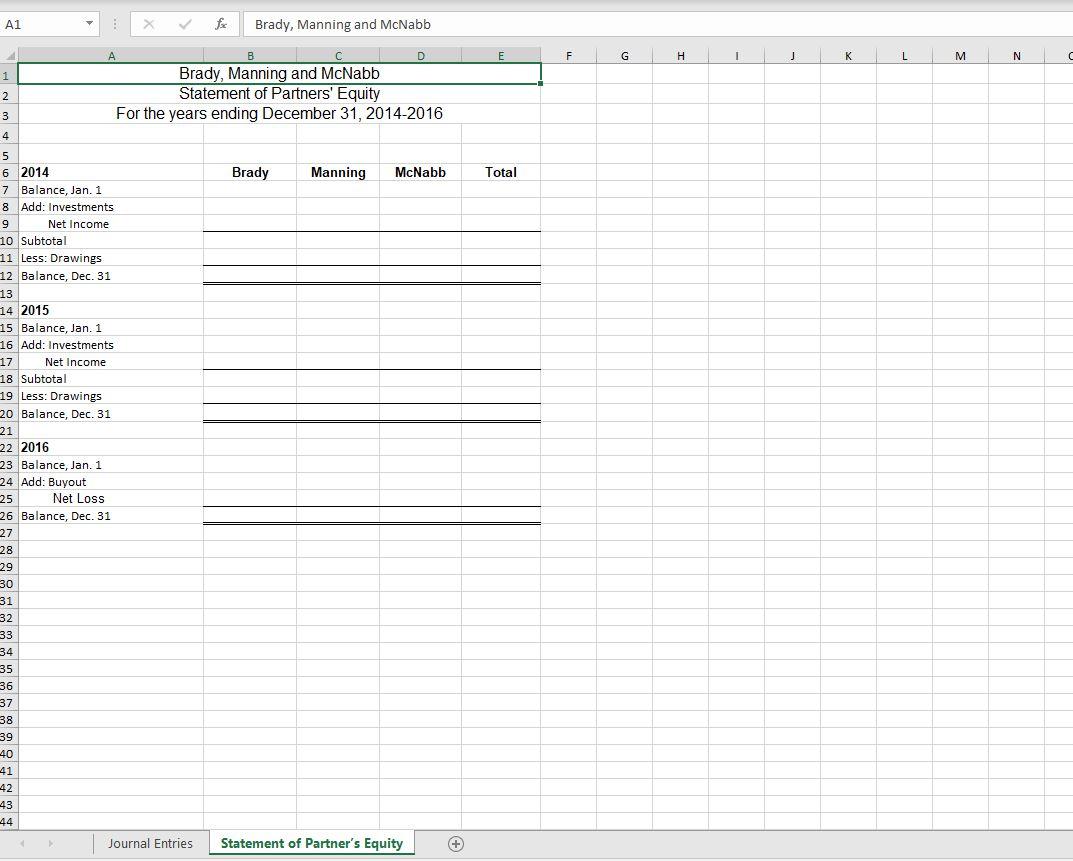1073x861 pixels.
Task: Select column F header
Action: 569,56
